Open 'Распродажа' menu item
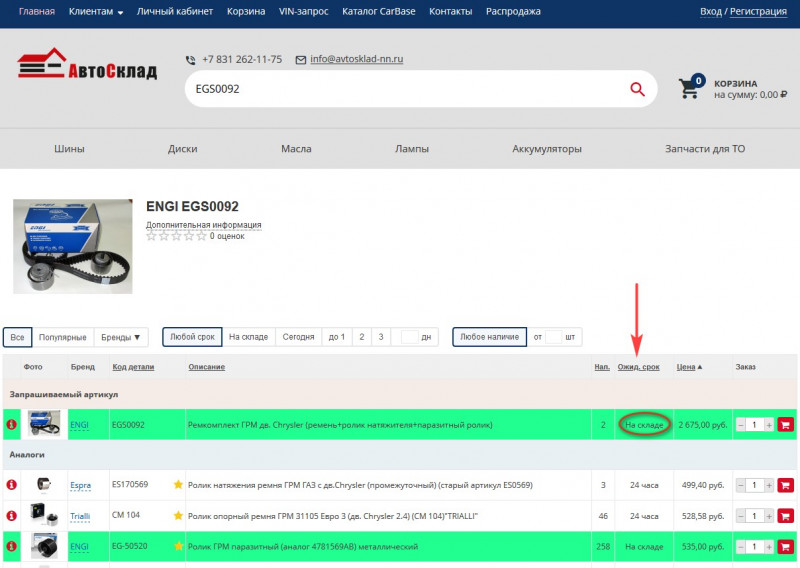Screen dimensions: 800x568 [513, 11]
